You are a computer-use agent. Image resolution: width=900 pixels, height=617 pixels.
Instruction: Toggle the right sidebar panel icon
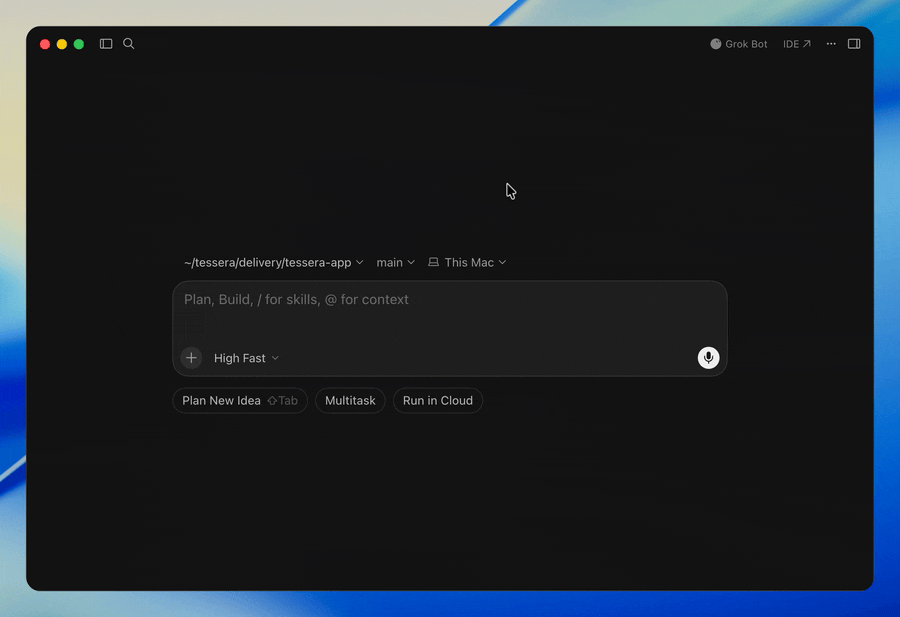pos(854,44)
